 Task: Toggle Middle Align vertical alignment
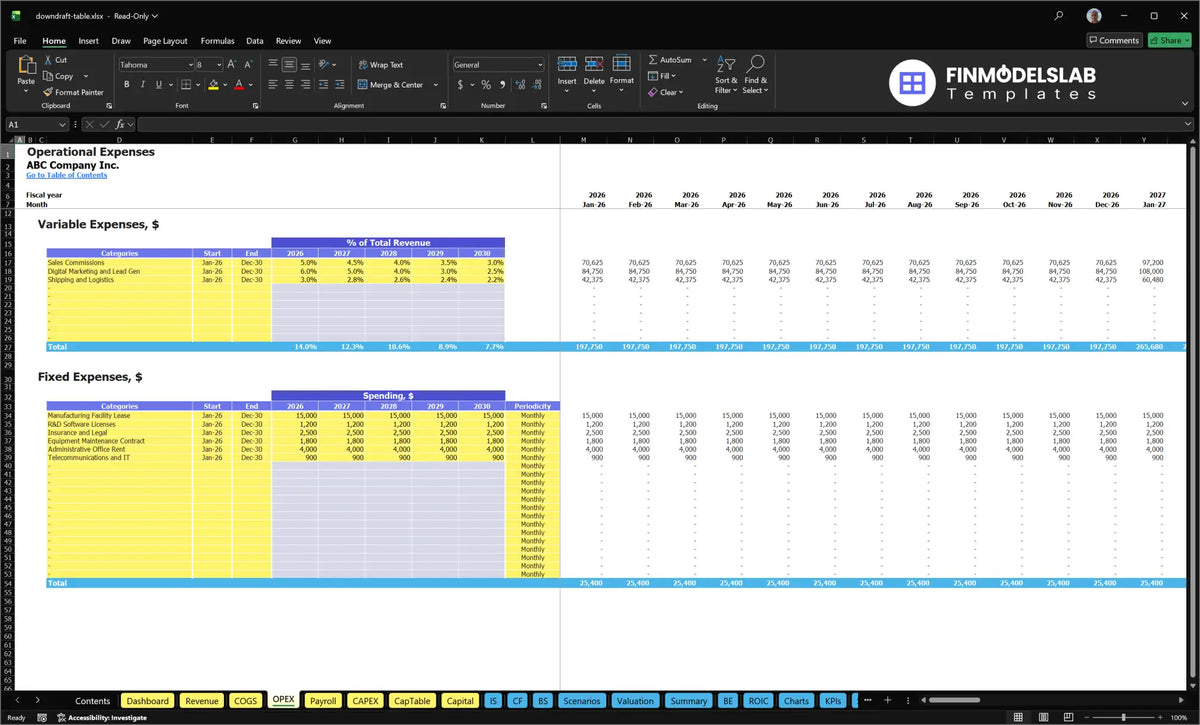click(289, 64)
